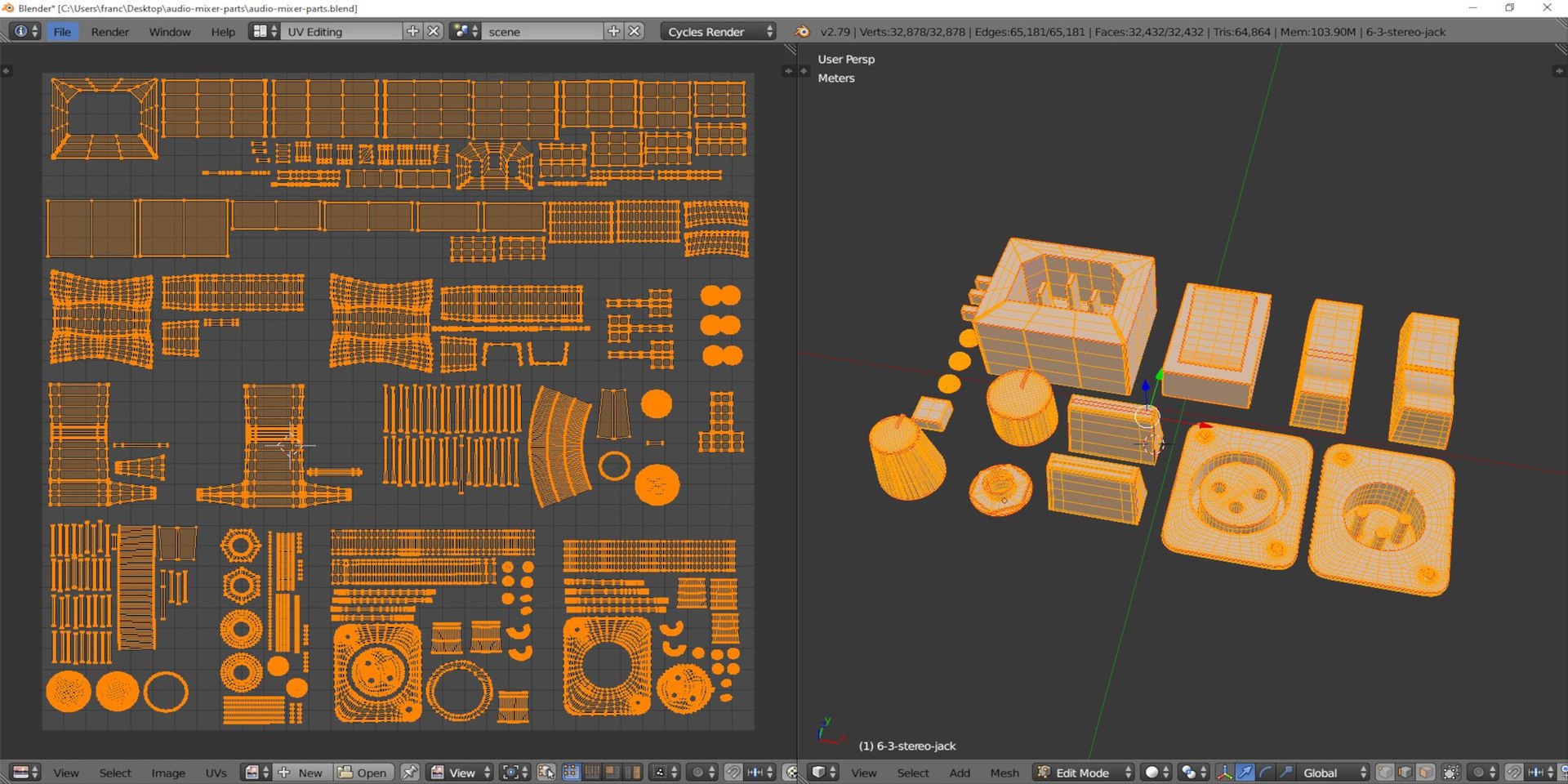Open the Render menu

point(110,31)
